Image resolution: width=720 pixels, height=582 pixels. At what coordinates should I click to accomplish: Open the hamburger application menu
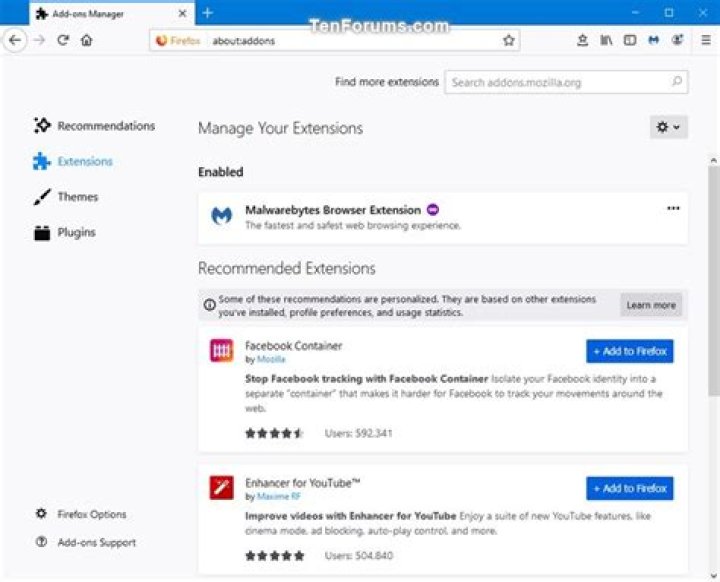point(706,40)
